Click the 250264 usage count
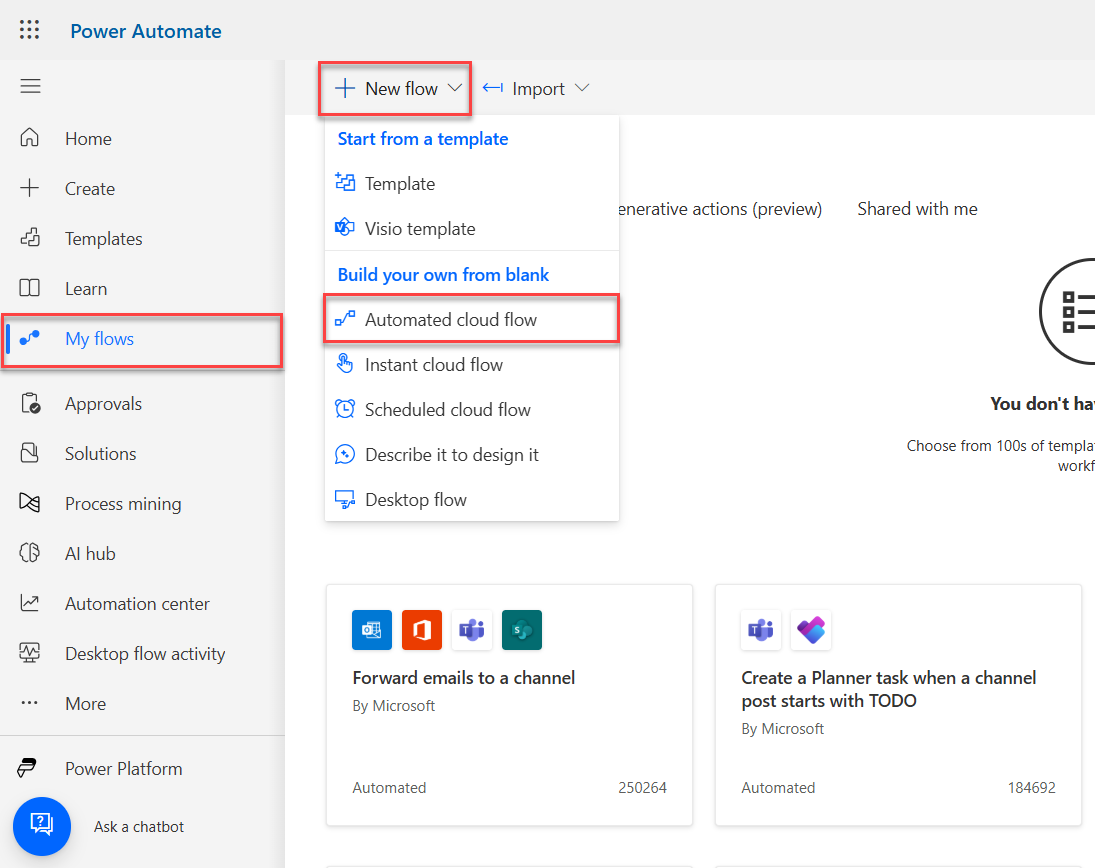Screen dimensions: 1095x868 pyautogui.click(x=642, y=788)
